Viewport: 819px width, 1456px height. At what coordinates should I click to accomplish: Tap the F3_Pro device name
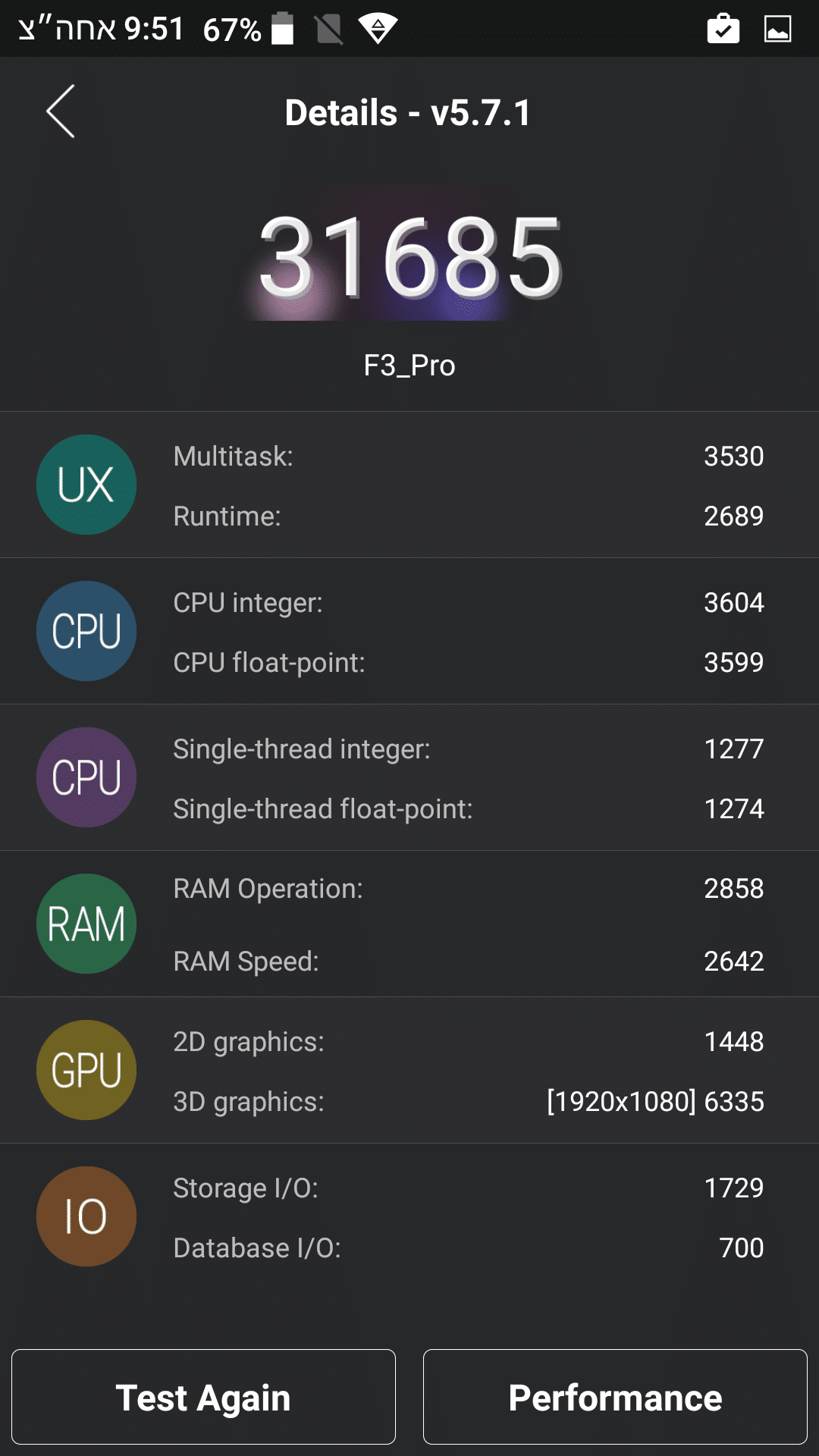click(409, 366)
